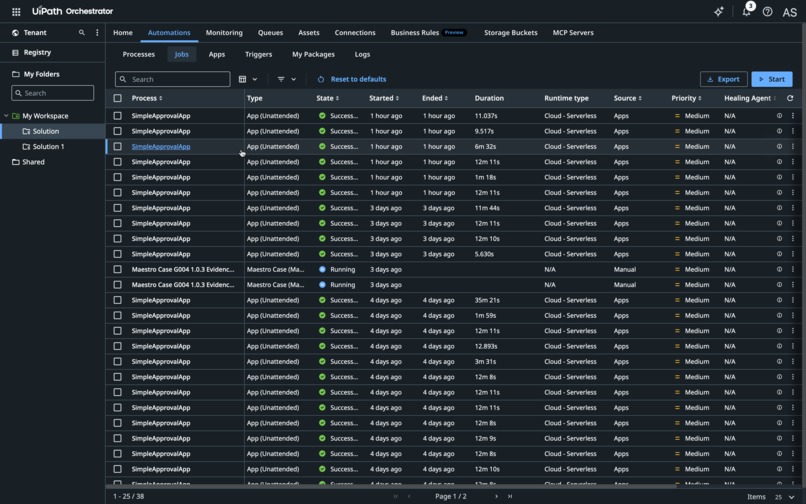Refresh the jobs table
The width and height of the screenshot is (806, 504).
(x=790, y=98)
